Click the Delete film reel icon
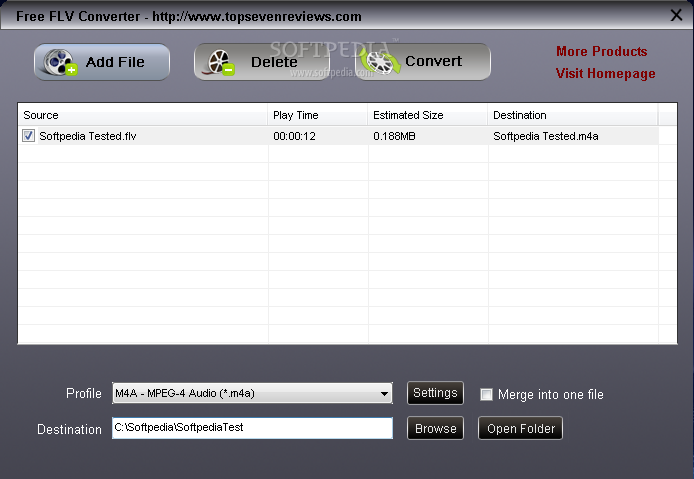694x479 pixels. (x=220, y=62)
